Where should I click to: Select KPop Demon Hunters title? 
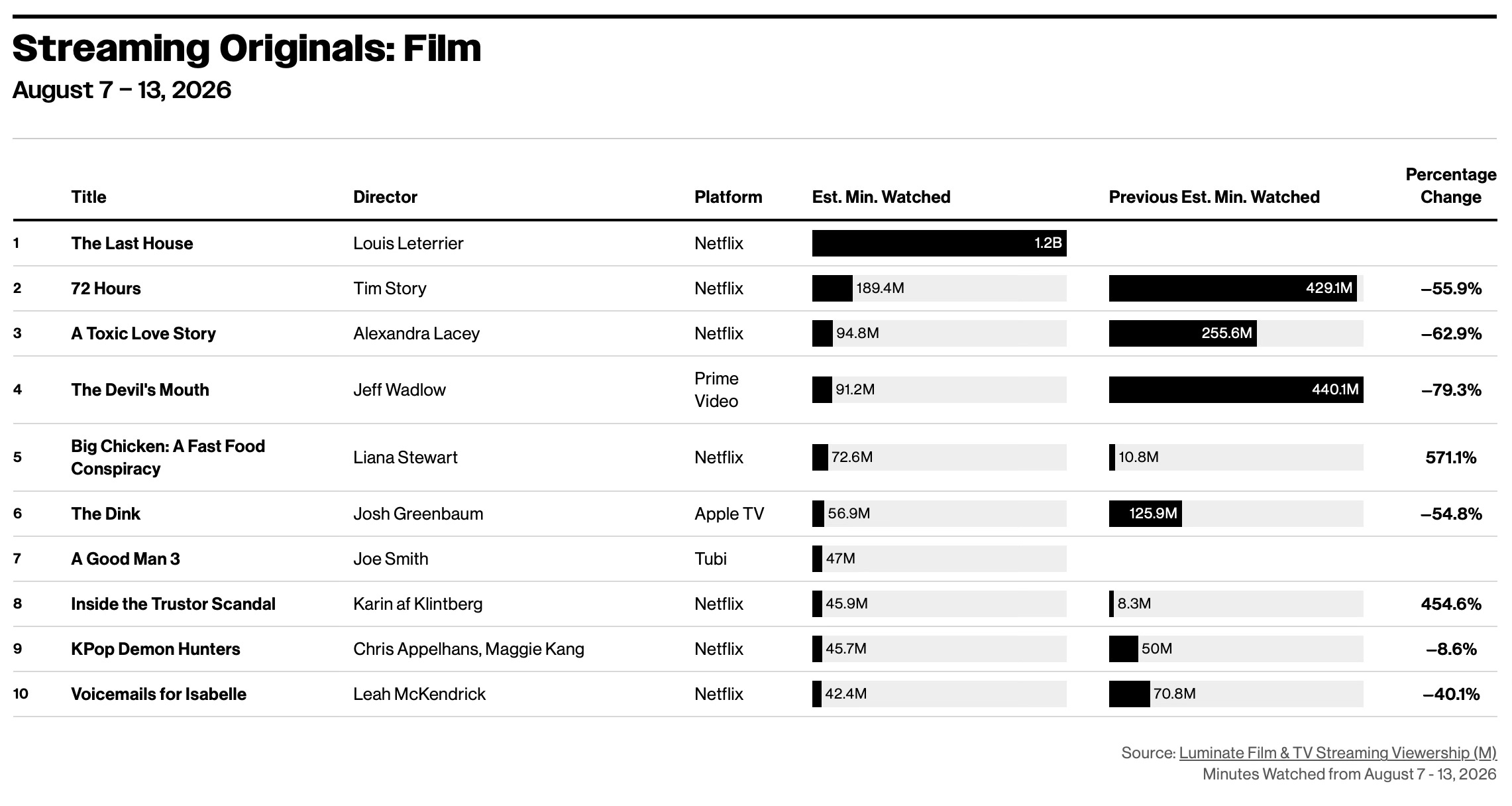tap(155, 649)
